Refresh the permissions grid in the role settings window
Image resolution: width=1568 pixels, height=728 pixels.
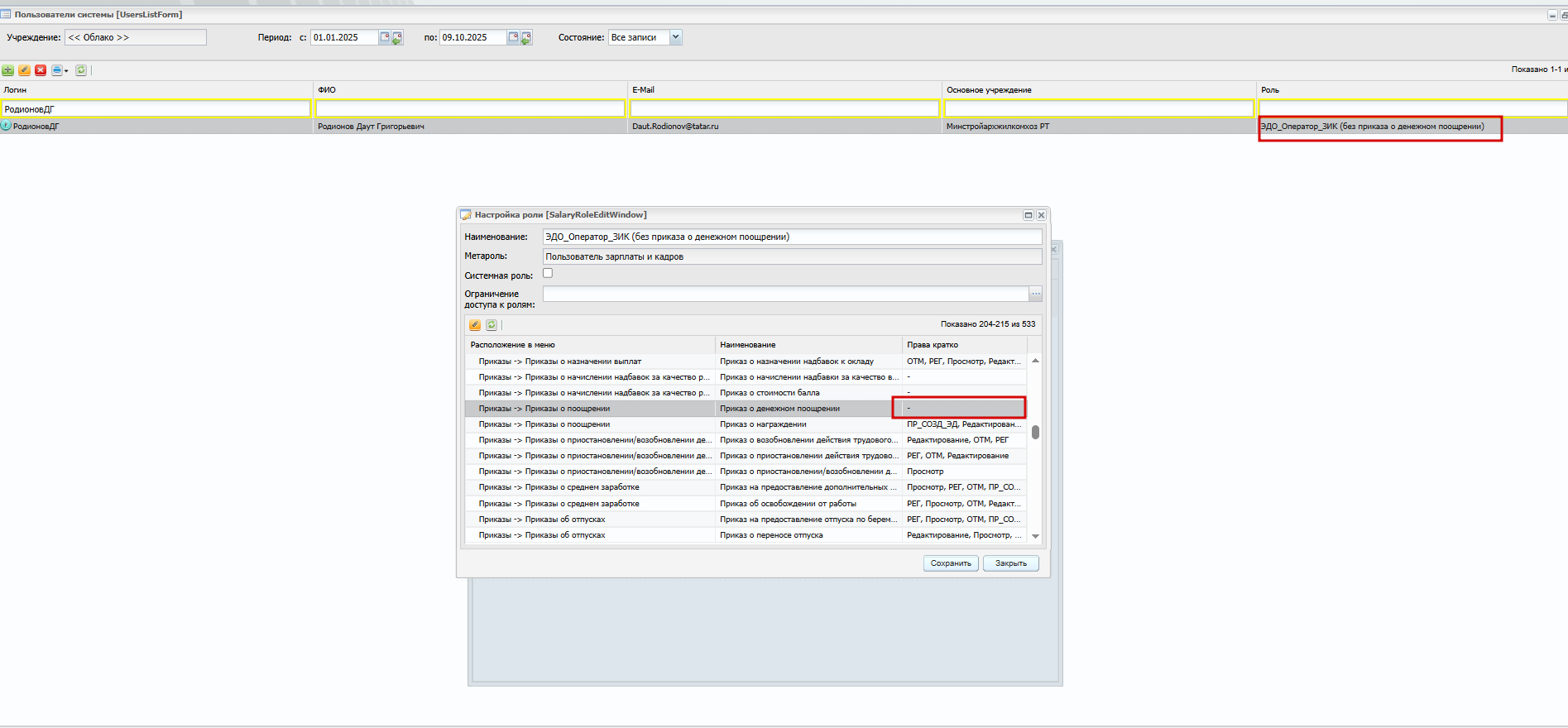491,325
